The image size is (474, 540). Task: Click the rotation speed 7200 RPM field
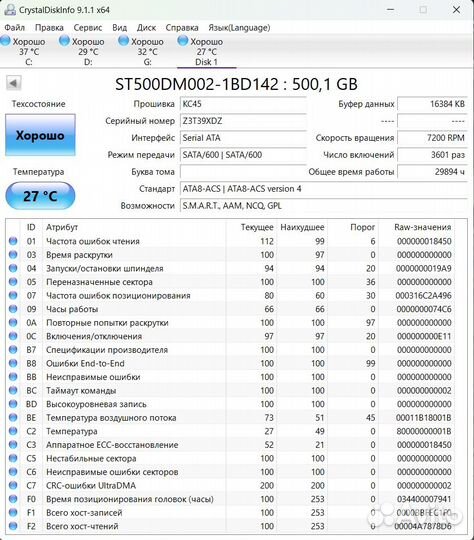tap(432, 138)
